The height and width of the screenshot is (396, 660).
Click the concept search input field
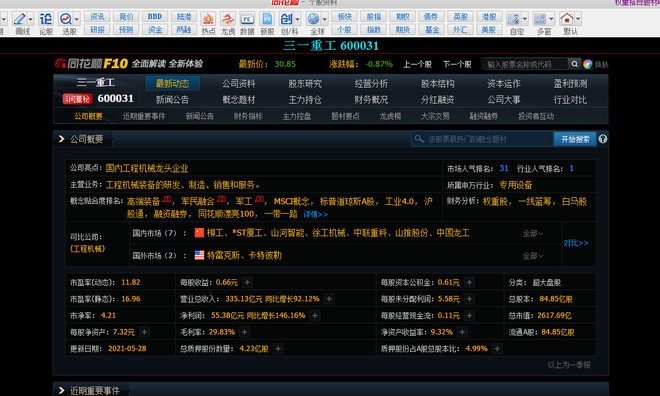click(x=482, y=139)
